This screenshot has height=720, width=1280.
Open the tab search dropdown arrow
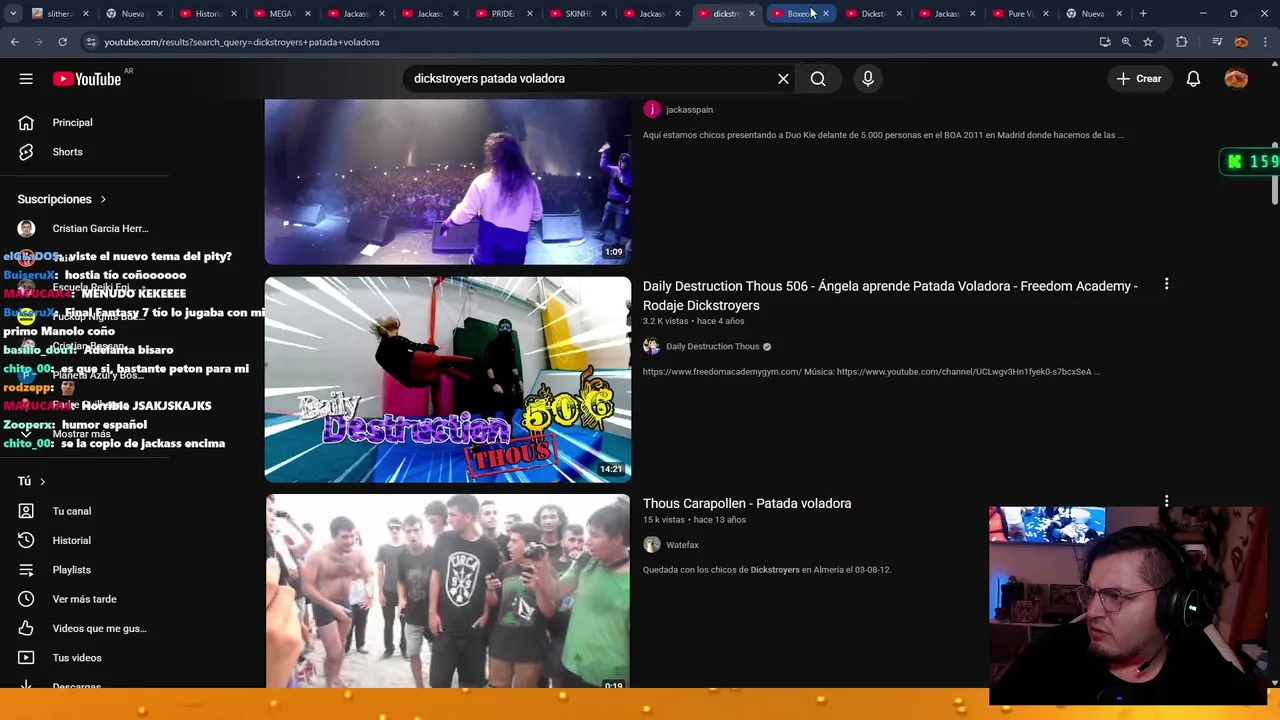tap(13, 13)
